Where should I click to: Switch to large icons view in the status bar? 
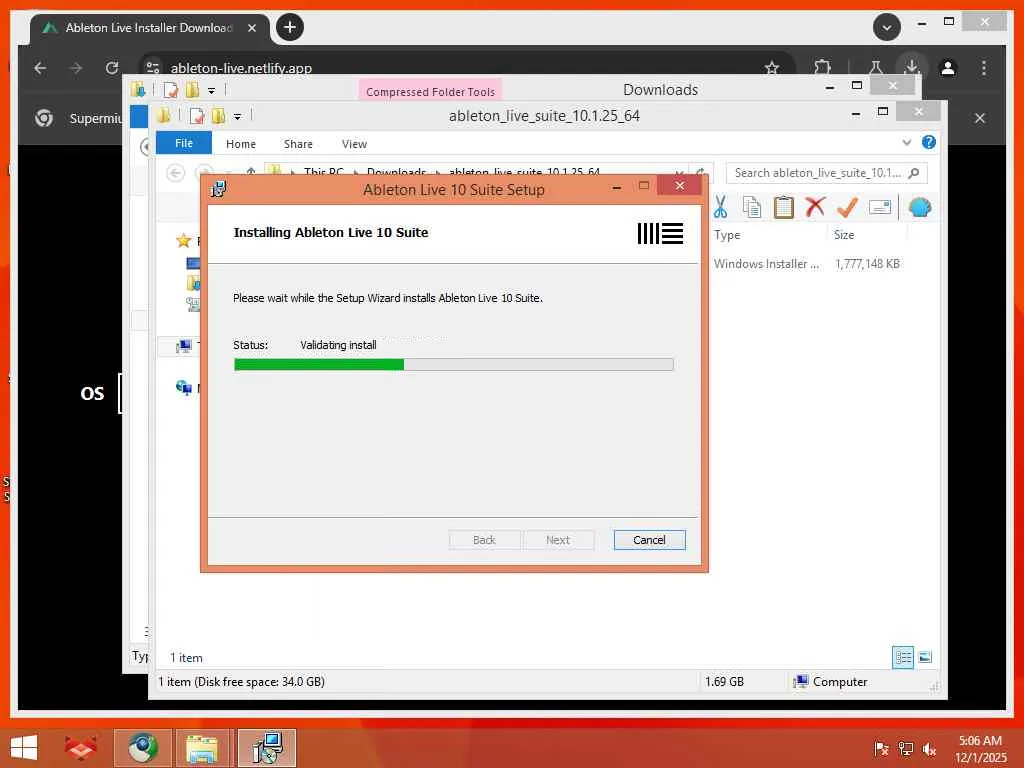point(925,657)
